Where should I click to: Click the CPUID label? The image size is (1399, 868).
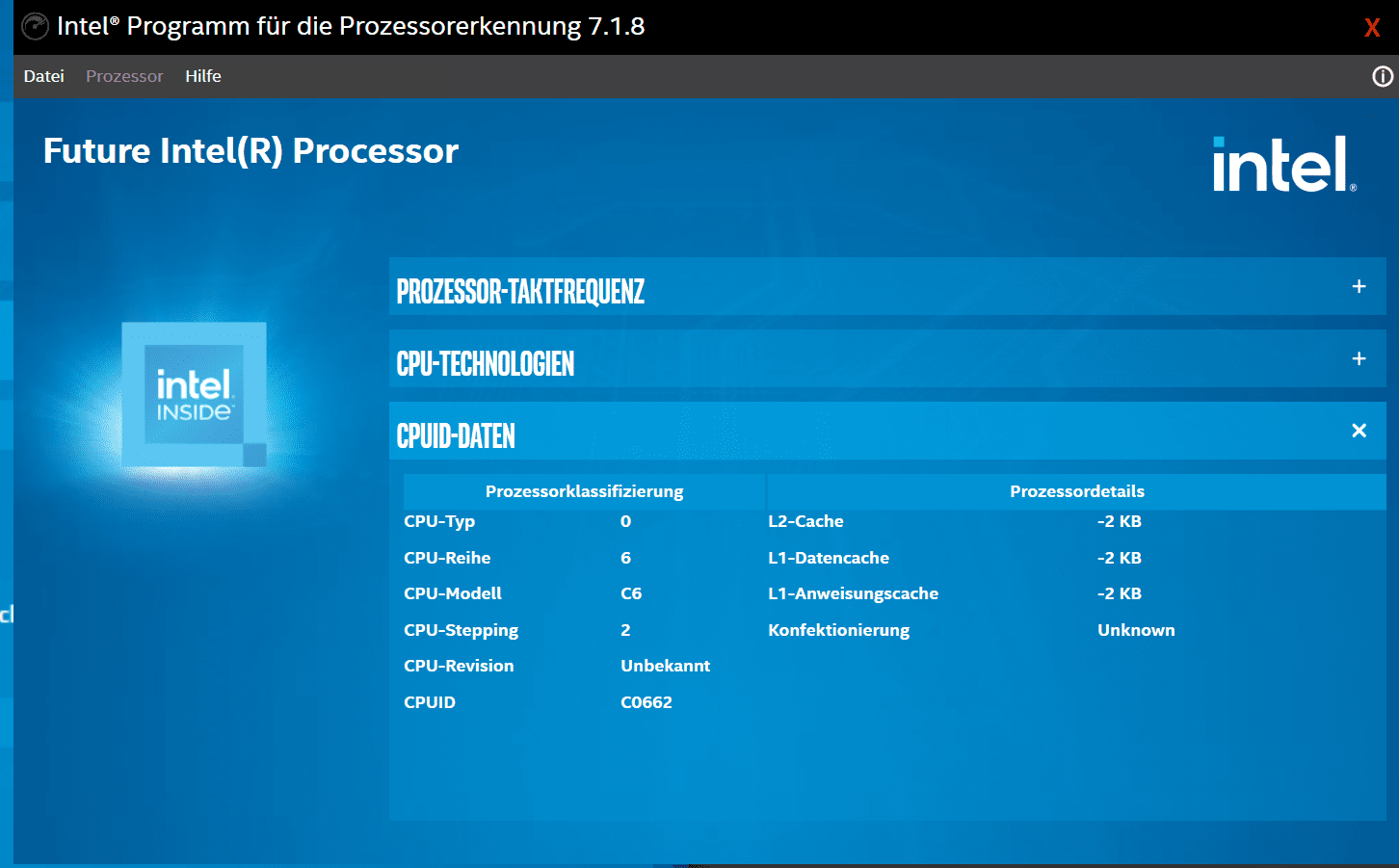coord(430,702)
